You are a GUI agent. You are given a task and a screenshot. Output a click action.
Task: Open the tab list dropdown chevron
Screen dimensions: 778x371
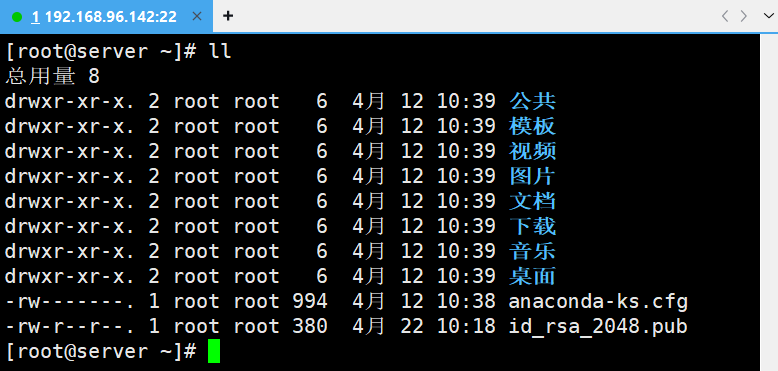pos(768,16)
